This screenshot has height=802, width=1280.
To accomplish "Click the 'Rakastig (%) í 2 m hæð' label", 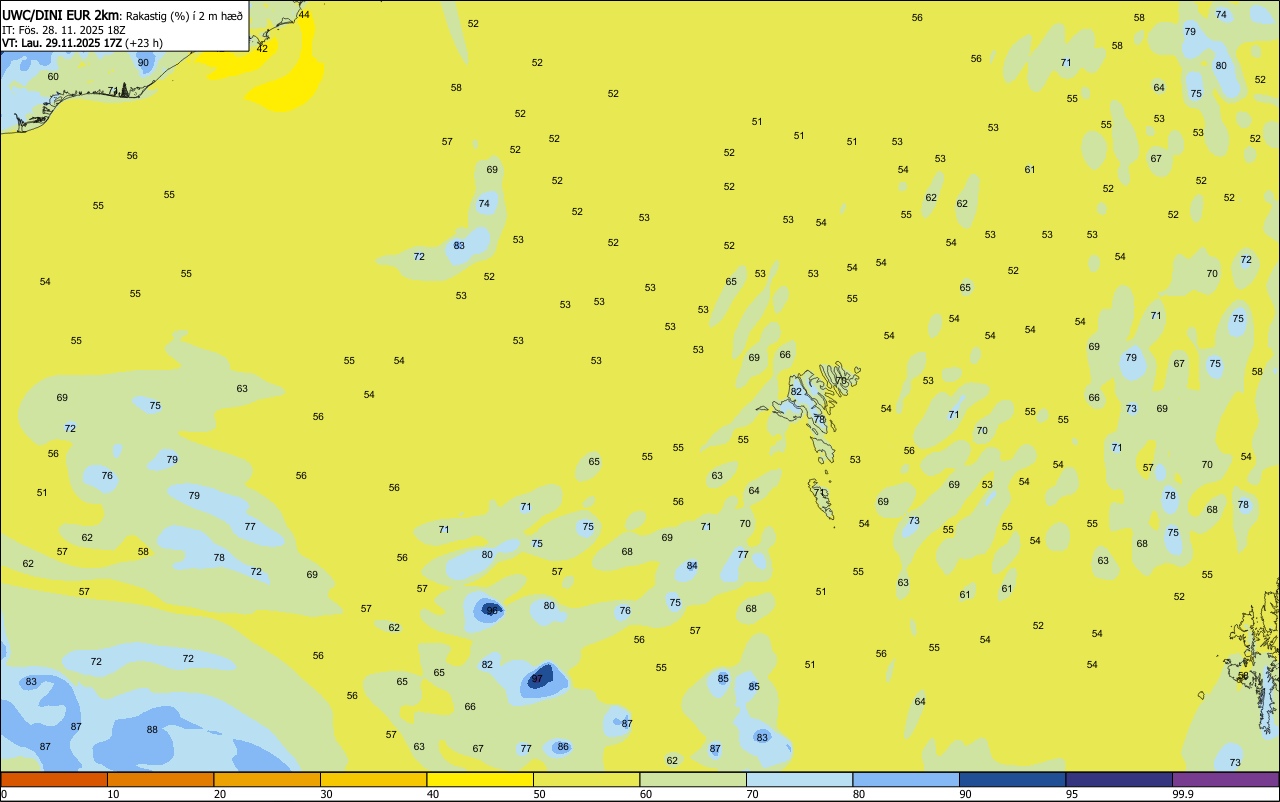I will 184,16.
